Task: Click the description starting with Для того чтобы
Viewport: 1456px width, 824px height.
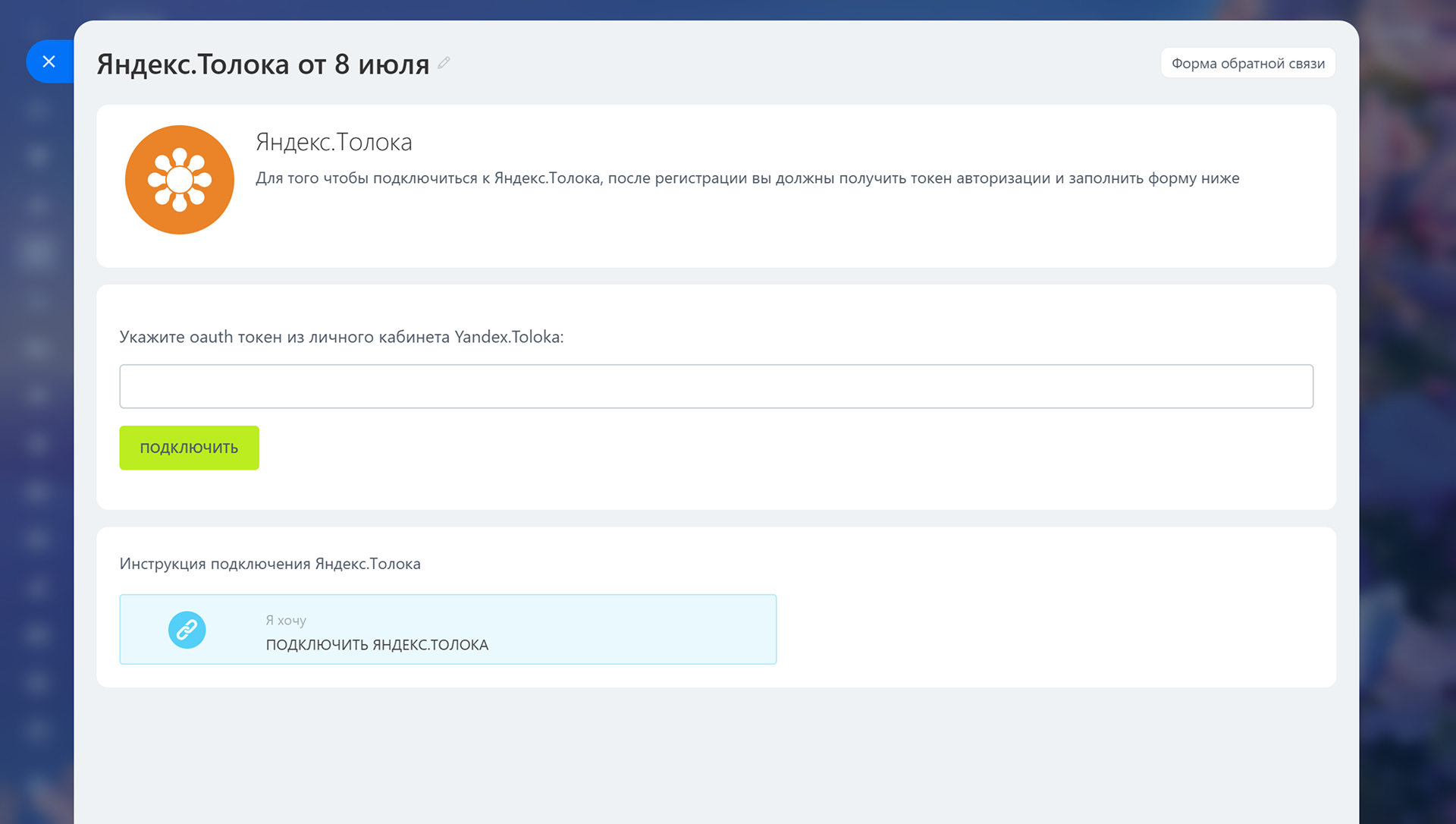Action: pos(747,178)
